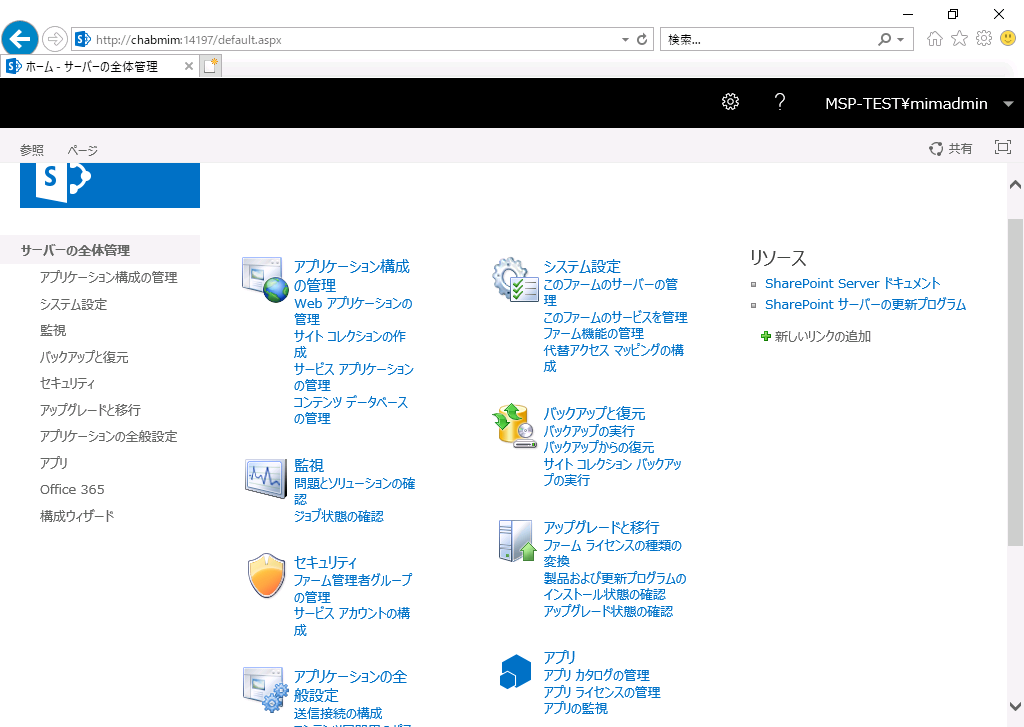
Task: Close the ホーム - サーバーの全体管理 tab
Action: [x=189, y=66]
